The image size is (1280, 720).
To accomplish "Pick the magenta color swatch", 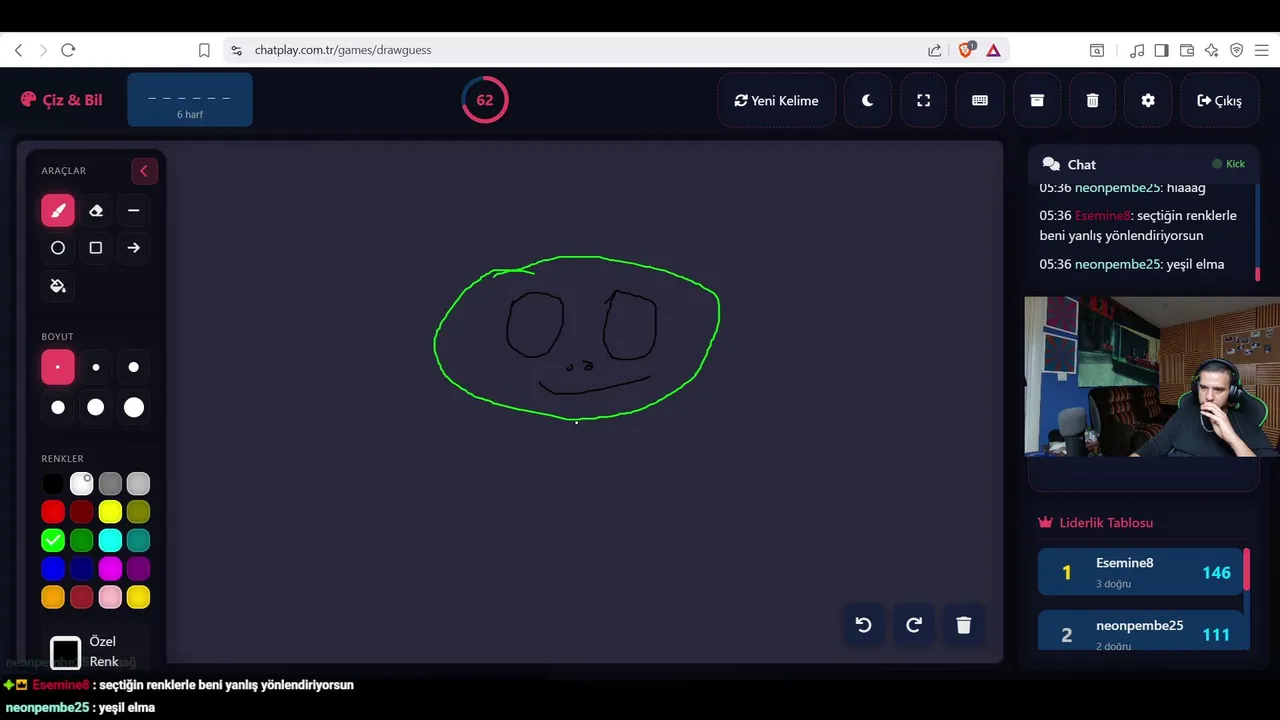I will [110, 569].
